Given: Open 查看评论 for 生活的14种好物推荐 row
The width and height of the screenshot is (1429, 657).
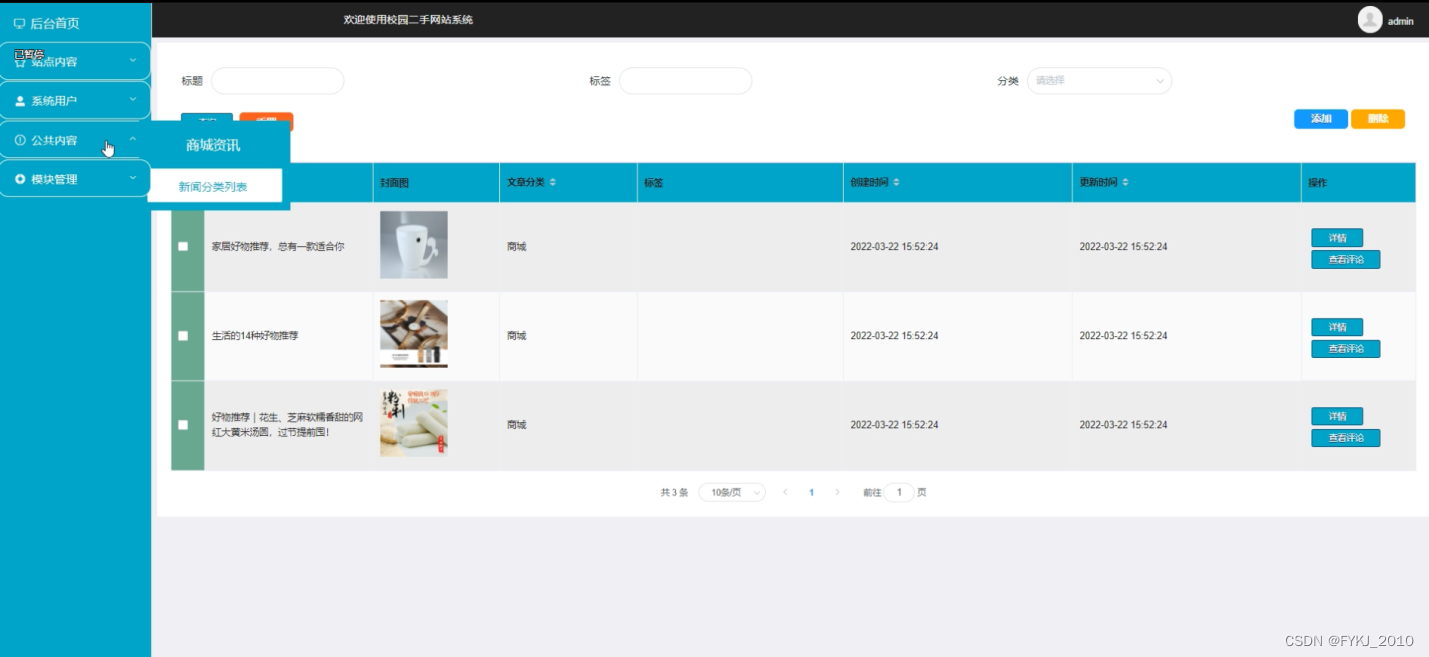Looking at the screenshot, I should point(1346,349).
